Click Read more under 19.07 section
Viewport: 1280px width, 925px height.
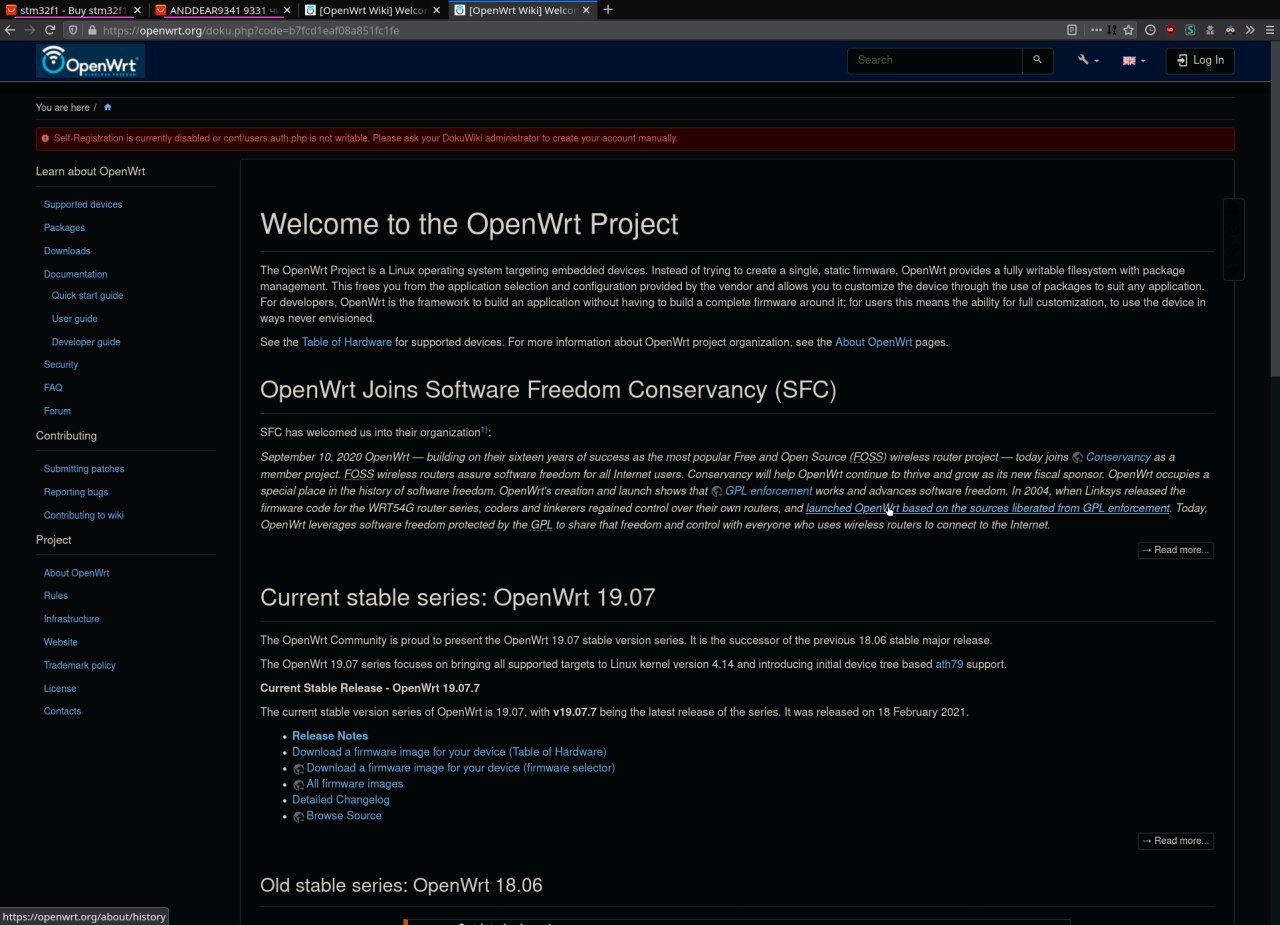1176,841
